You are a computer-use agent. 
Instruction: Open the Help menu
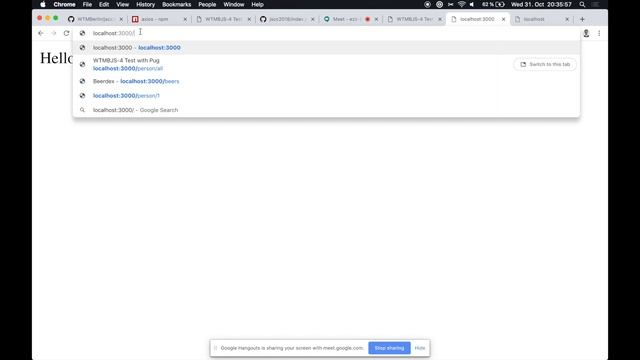pos(258,4)
